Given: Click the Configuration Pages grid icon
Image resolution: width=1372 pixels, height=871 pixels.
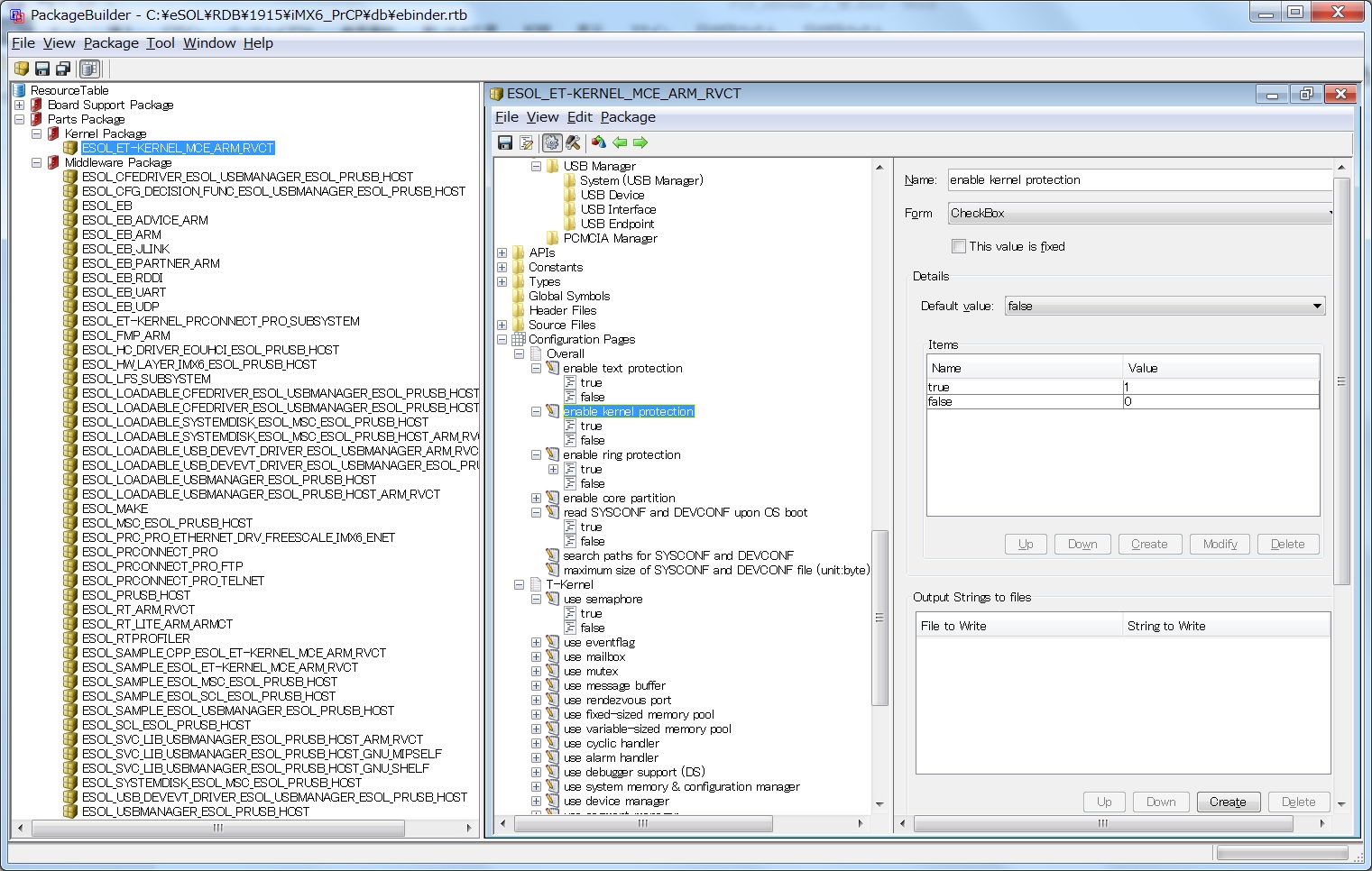Looking at the screenshot, I should pyautogui.click(x=519, y=339).
